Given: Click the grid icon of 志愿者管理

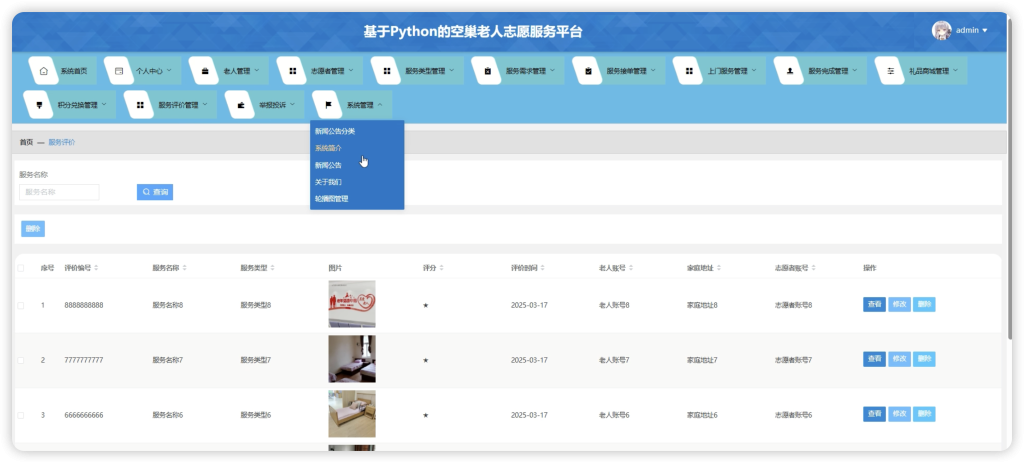Looking at the screenshot, I should point(292,71).
